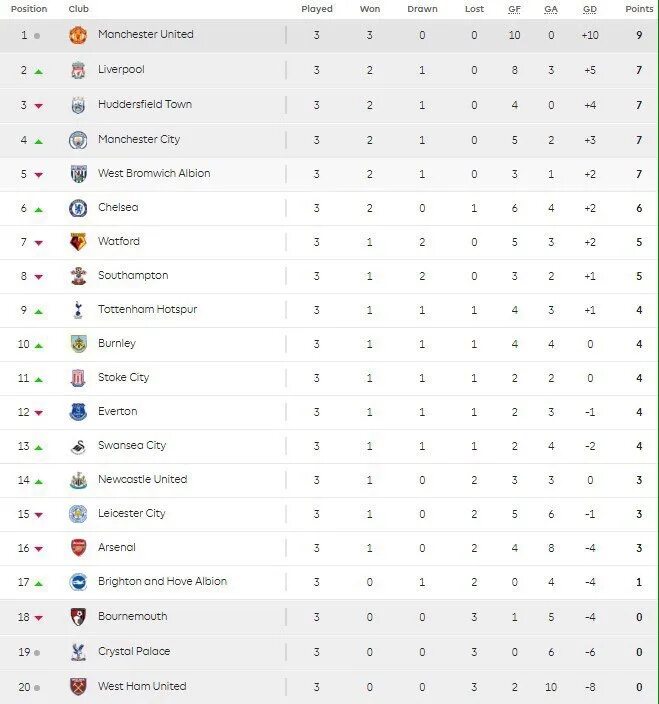
Task: Click the Crystal Palace crest icon
Action: coord(78,652)
